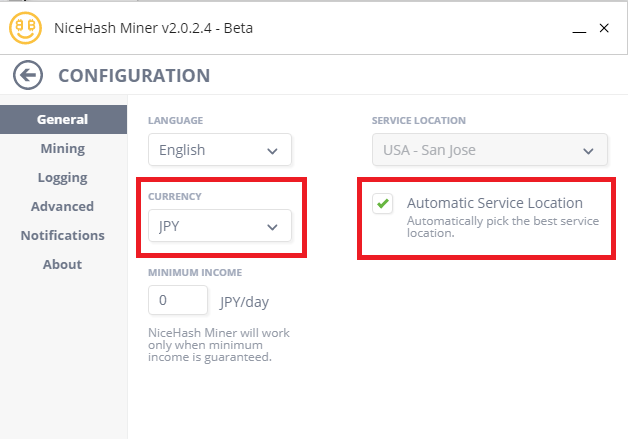Click the back arrow icon
628x439 pixels.
pos(27,75)
